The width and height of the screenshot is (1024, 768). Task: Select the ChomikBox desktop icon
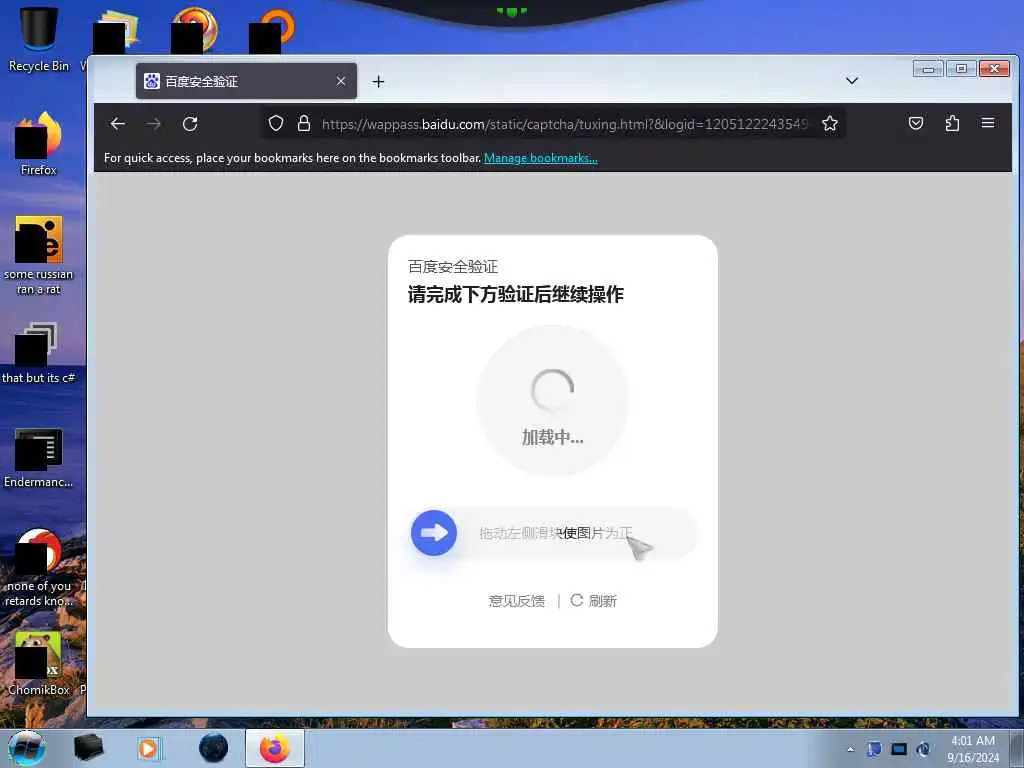coord(39,664)
